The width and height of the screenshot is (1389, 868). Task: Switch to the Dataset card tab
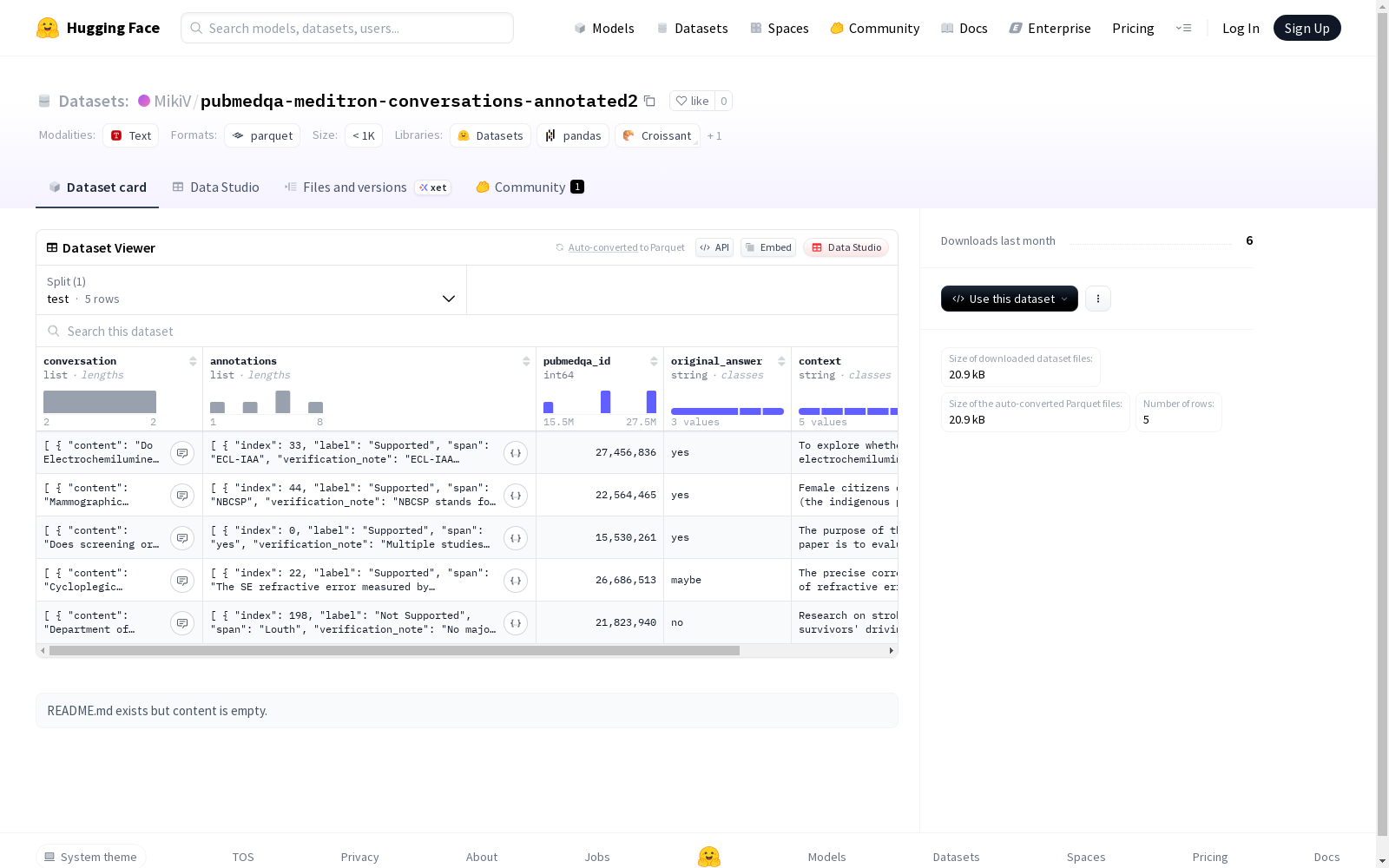(97, 187)
